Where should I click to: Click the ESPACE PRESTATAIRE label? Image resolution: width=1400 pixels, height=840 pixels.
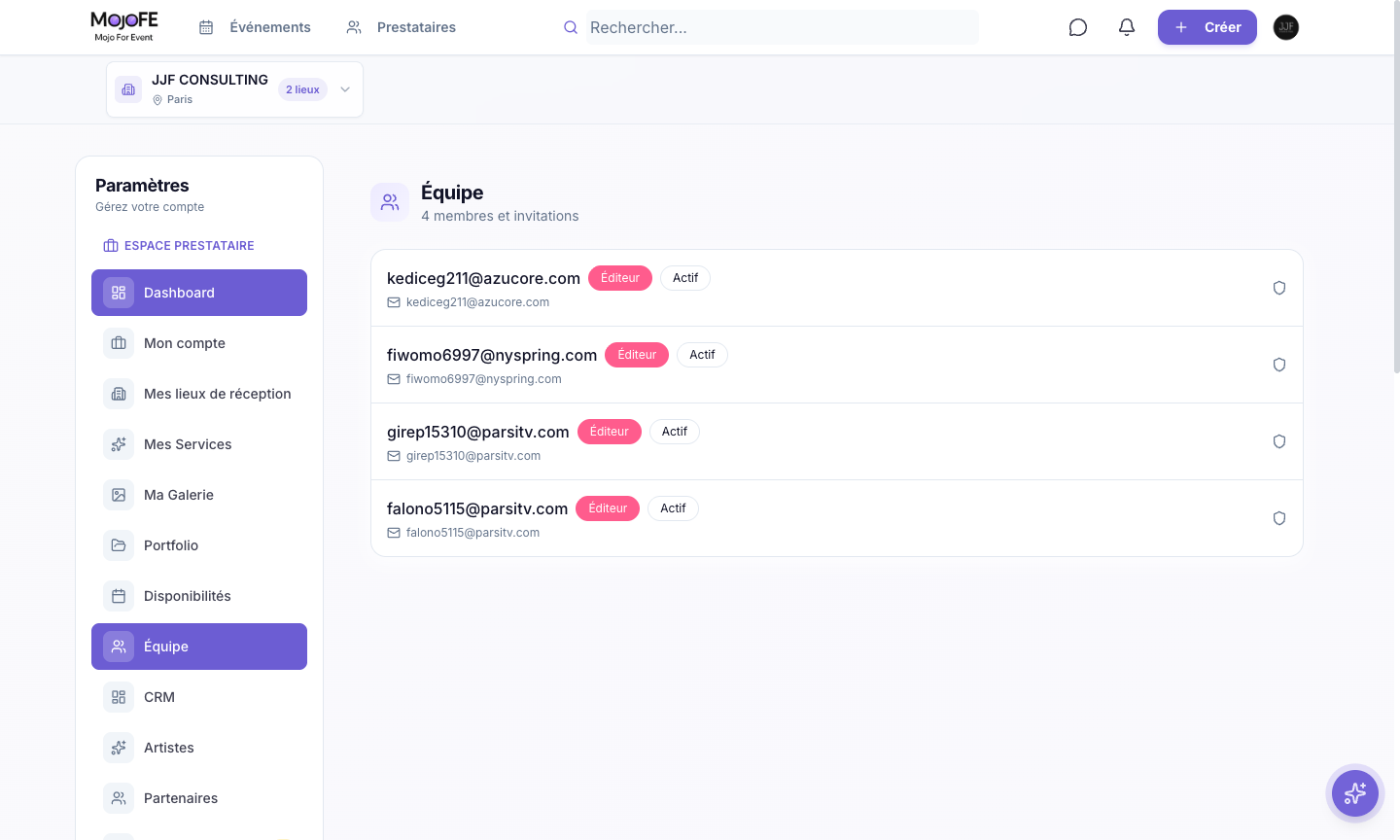point(190,246)
